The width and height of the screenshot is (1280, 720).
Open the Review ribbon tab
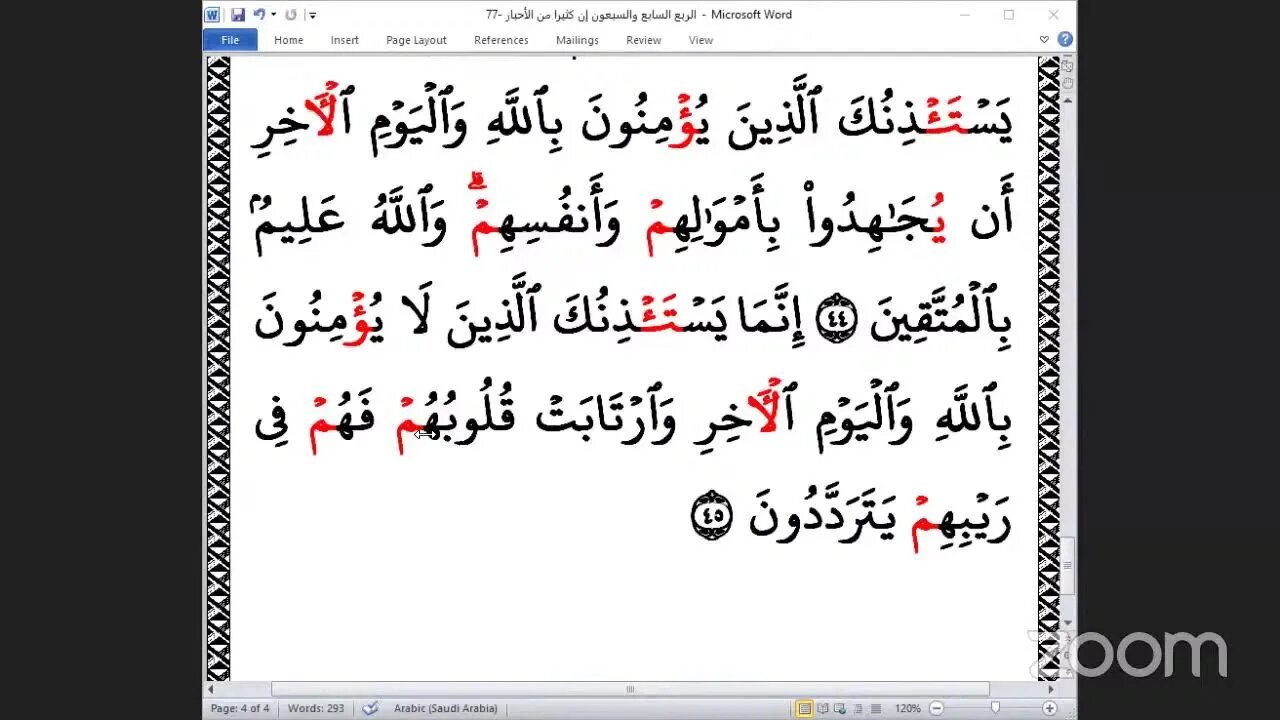pyautogui.click(x=643, y=40)
